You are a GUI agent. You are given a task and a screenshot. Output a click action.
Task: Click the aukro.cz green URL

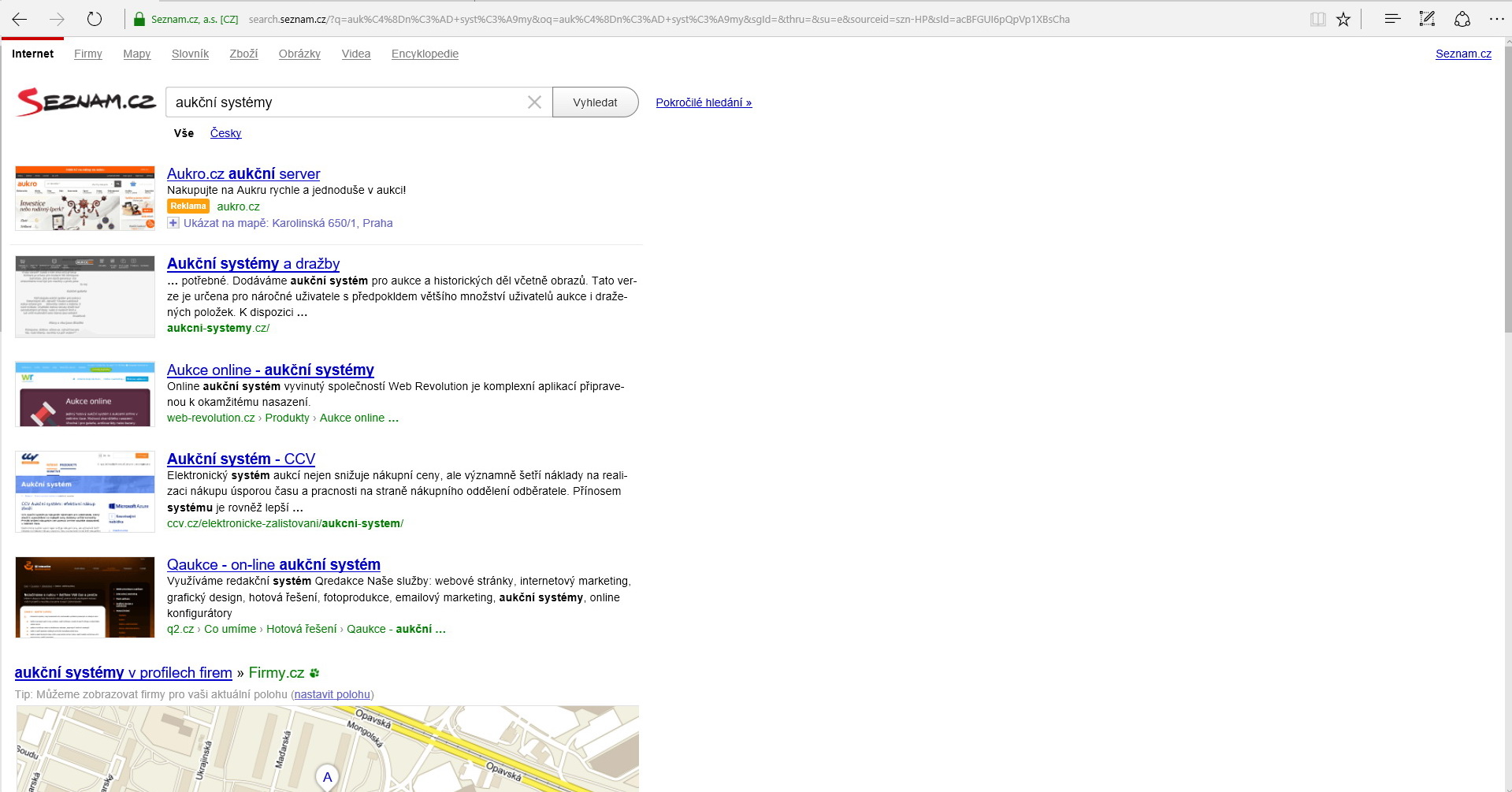tap(239, 206)
